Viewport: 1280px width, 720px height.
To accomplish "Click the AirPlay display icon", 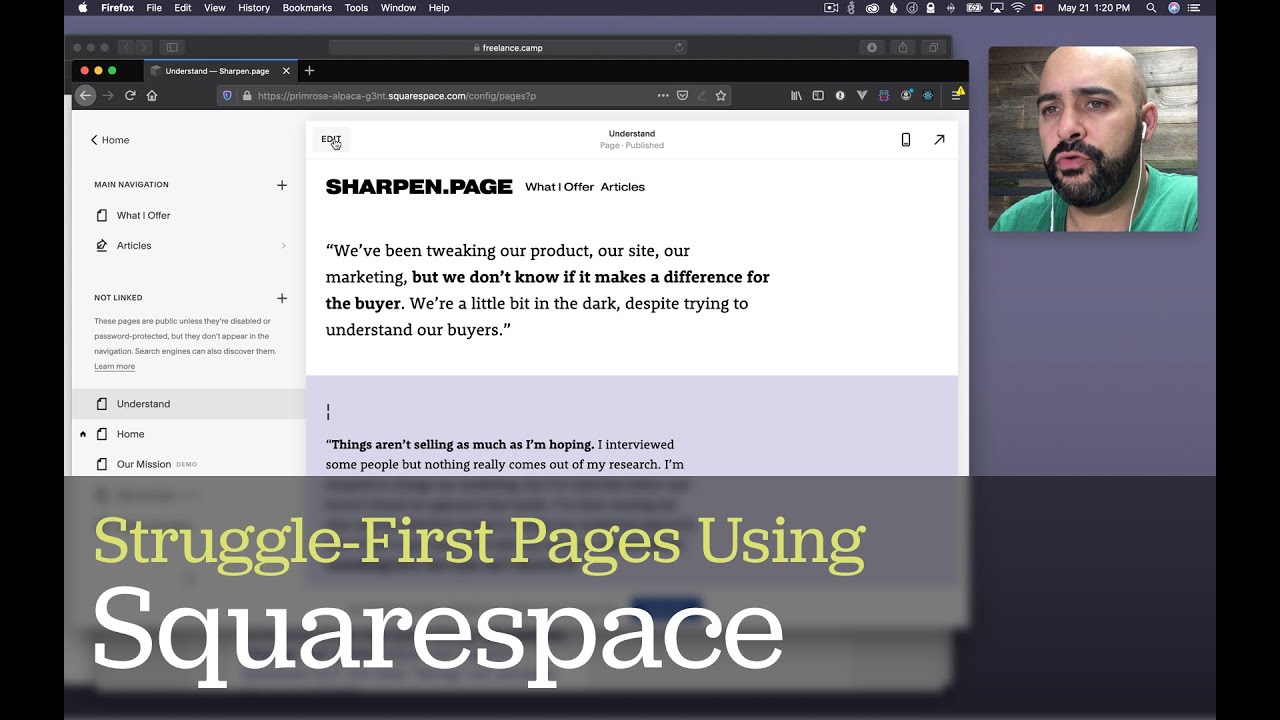I will 996,8.
